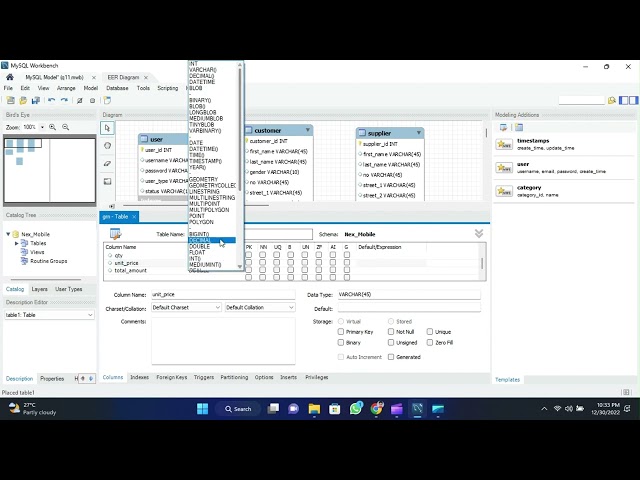Check the Generated checkbox
This screenshot has height=480, width=640.
click(x=391, y=357)
